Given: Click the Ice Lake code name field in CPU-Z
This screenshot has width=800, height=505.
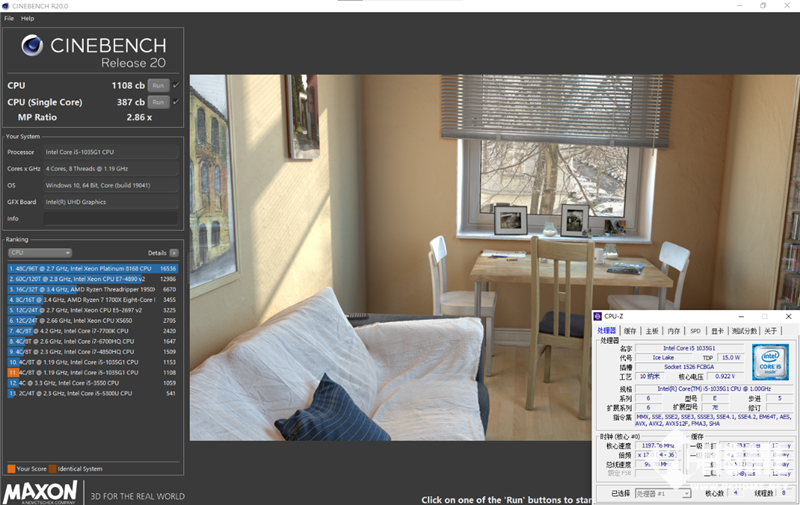Looking at the screenshot, I should click(x=663, y=358).
